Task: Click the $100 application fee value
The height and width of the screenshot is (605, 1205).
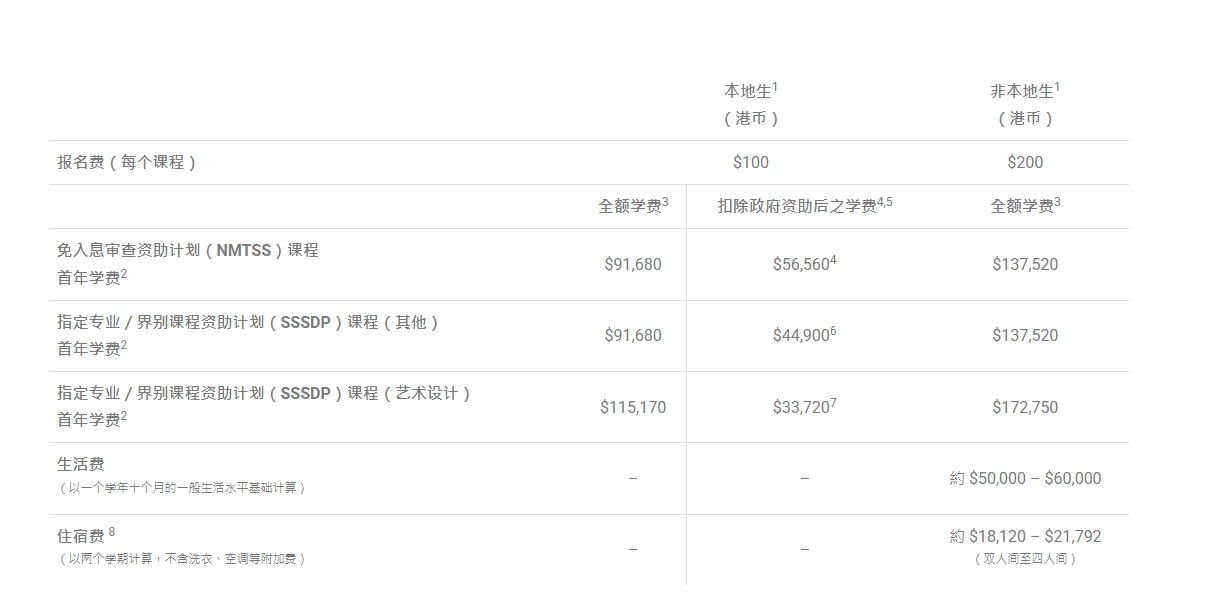Action: pos(750,162)
